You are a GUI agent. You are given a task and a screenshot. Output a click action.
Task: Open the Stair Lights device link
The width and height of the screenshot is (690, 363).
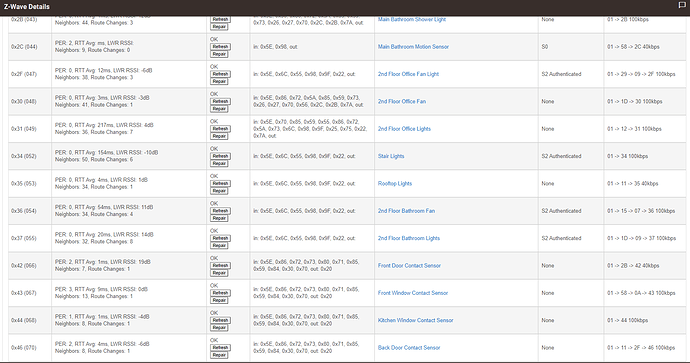click(391, 156)
